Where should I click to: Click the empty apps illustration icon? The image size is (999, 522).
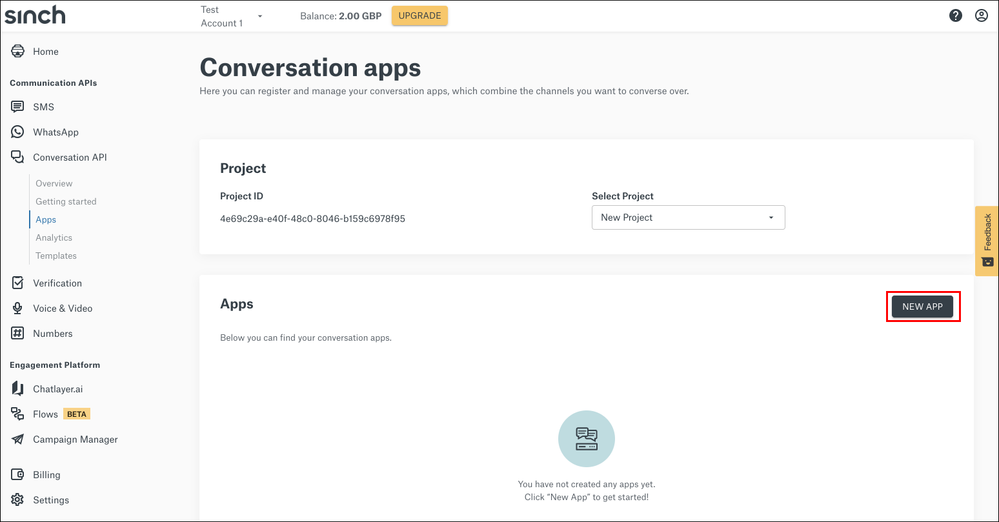click(586, 439)
